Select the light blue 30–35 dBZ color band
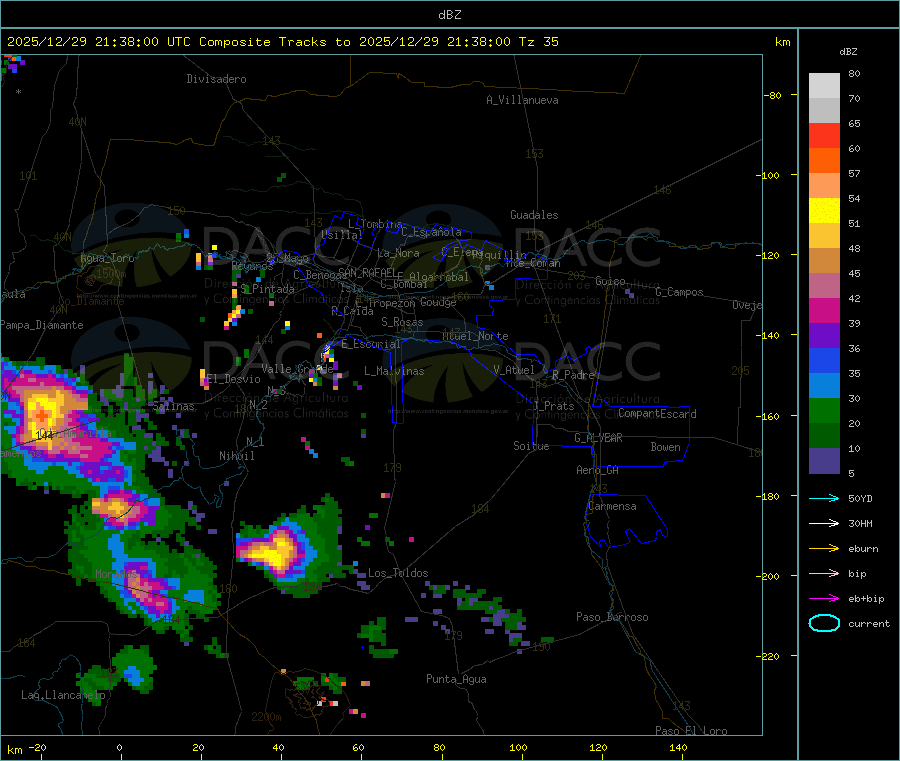The image size is (900, 761). click(x=824, y=386)
